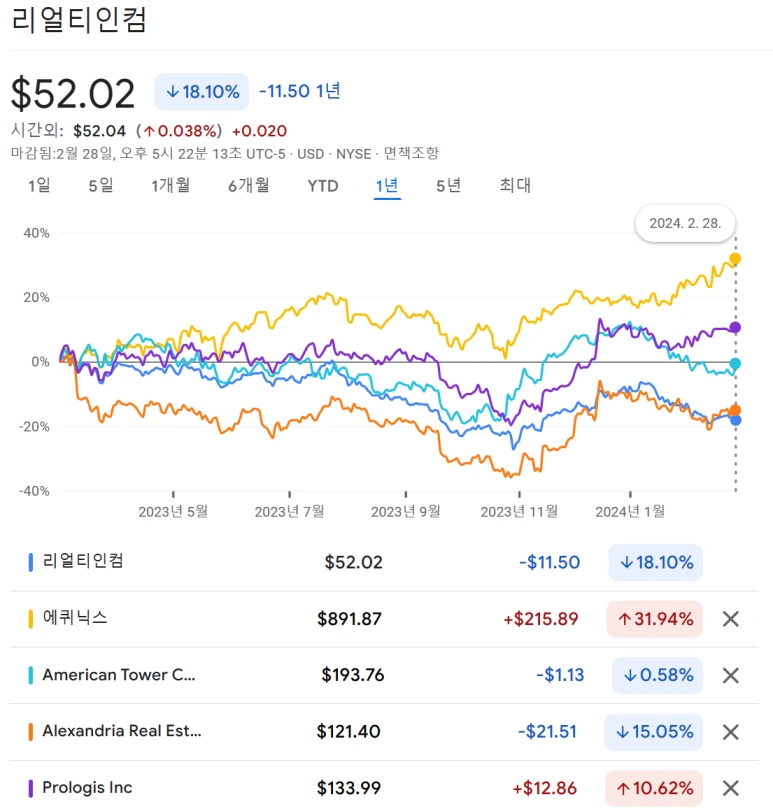
Task: Click the blue swatch beside 리얼티인컴
Action: (x=31, y=562)
